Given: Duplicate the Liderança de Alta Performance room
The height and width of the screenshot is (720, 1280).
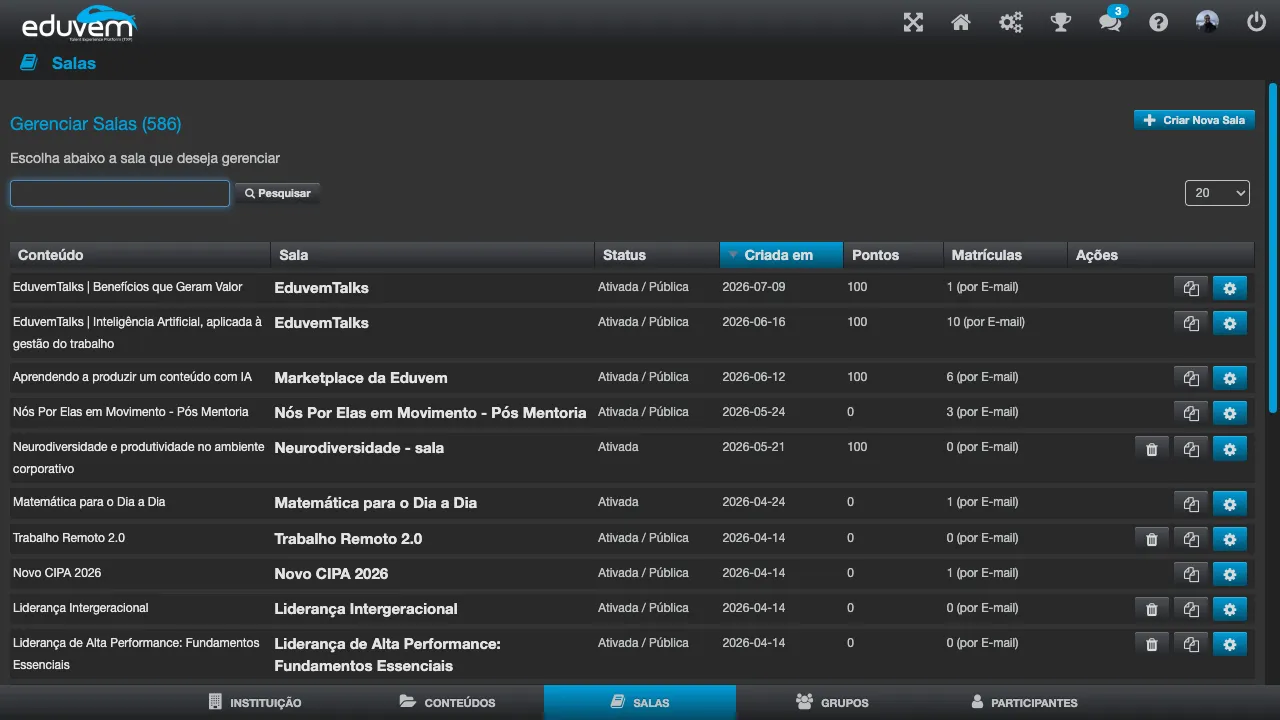Looking at the screenshot, I should tap(1191, 645).
